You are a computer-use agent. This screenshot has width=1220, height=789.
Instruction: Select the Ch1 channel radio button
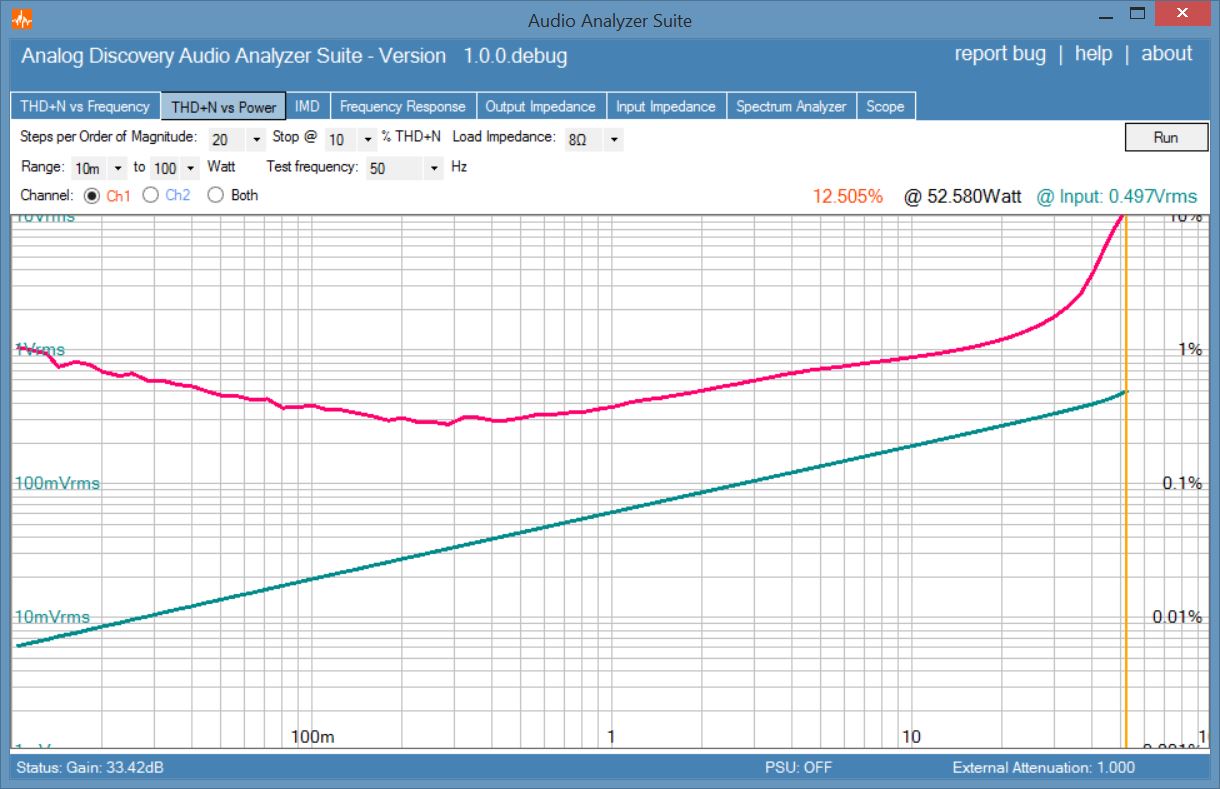[x=93, y=195]
